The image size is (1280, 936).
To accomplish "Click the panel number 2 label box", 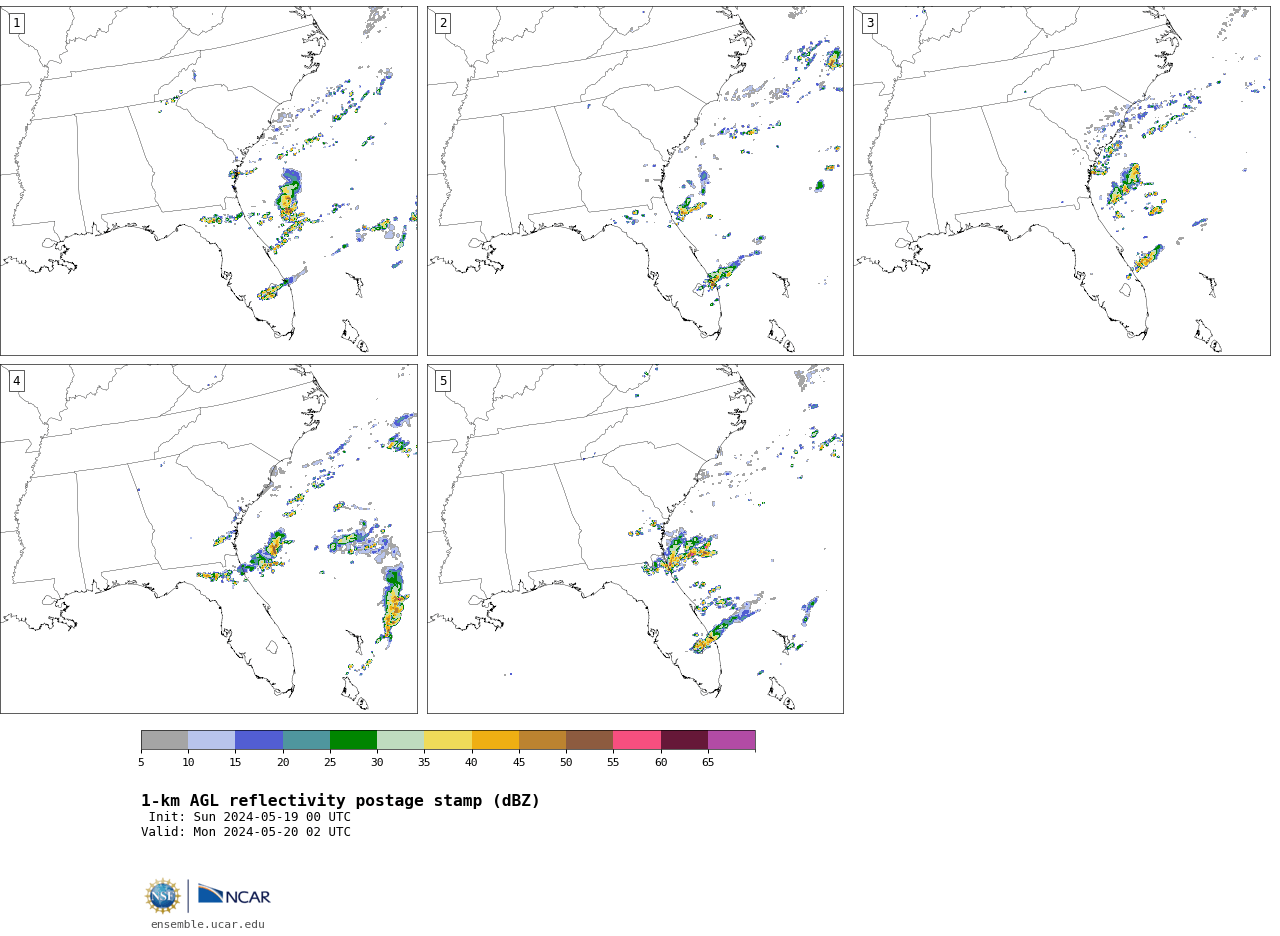I will pos(443,23).
